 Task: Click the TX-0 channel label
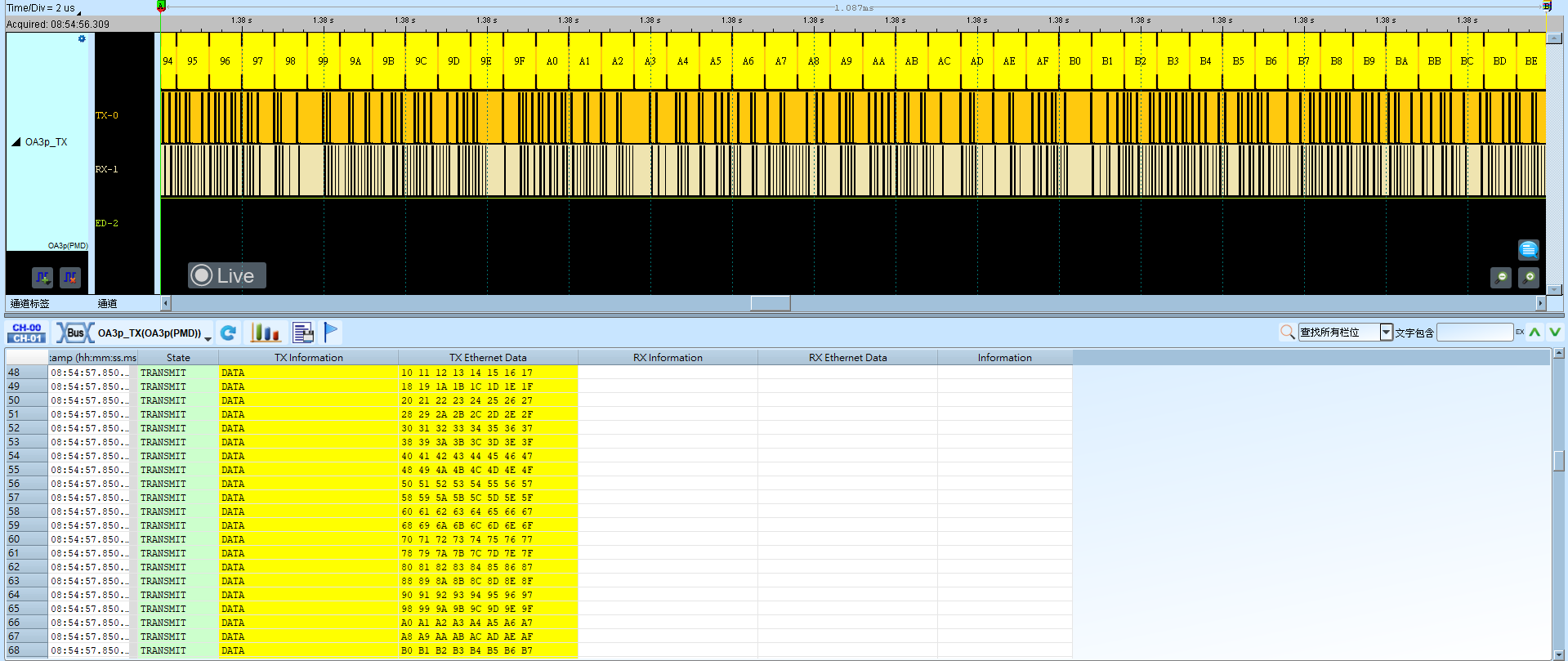click(107, 115)
